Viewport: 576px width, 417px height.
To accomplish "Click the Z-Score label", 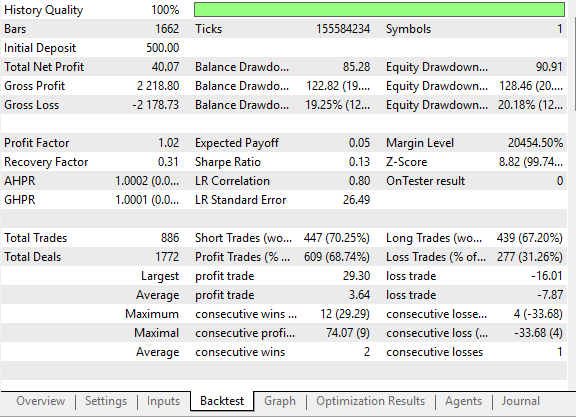I will (407, 162).
